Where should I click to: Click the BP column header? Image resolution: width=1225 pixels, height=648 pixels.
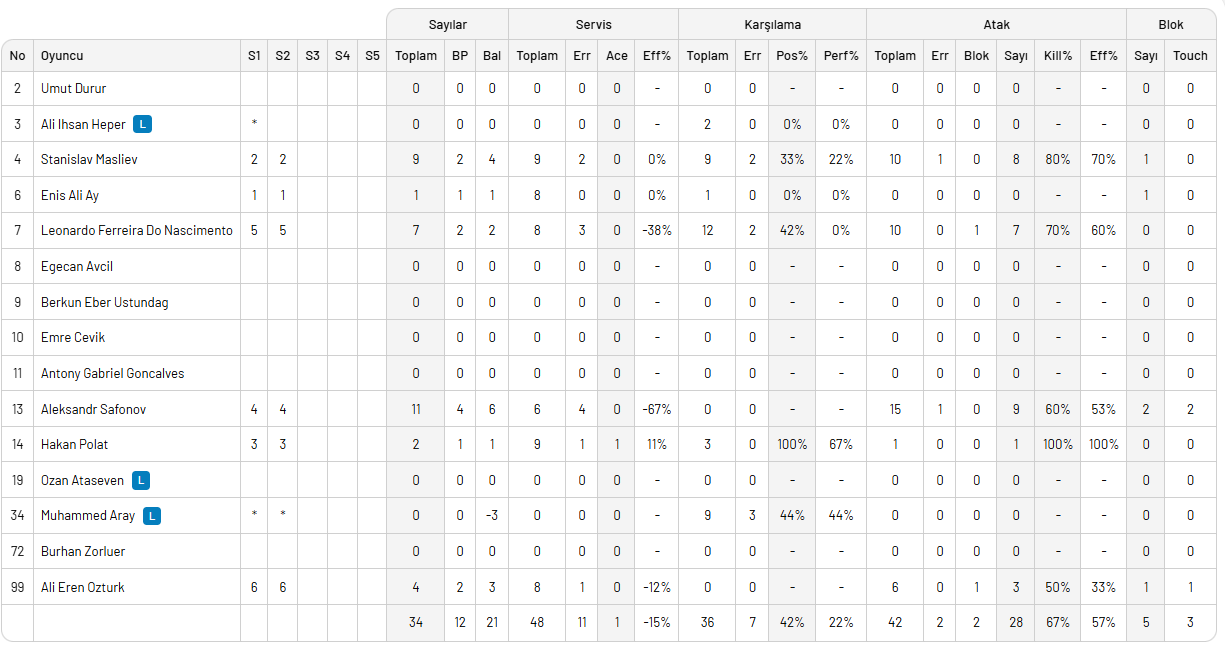pos(460,56)
